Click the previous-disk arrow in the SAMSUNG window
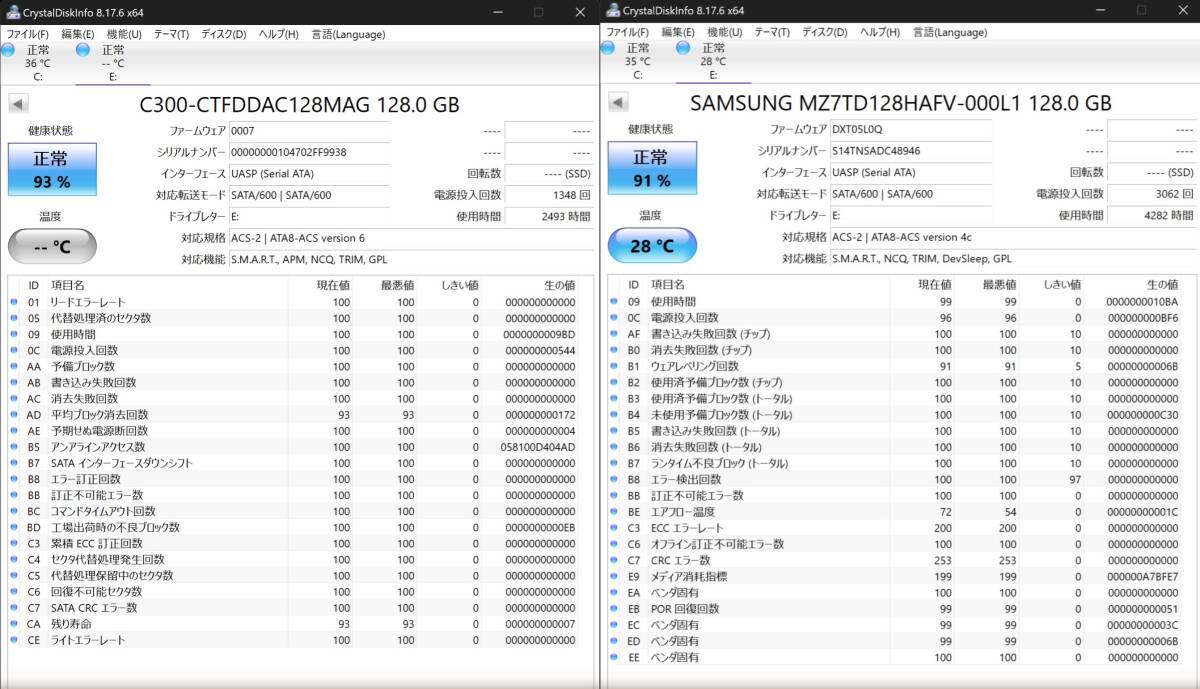 click(618, 103)
